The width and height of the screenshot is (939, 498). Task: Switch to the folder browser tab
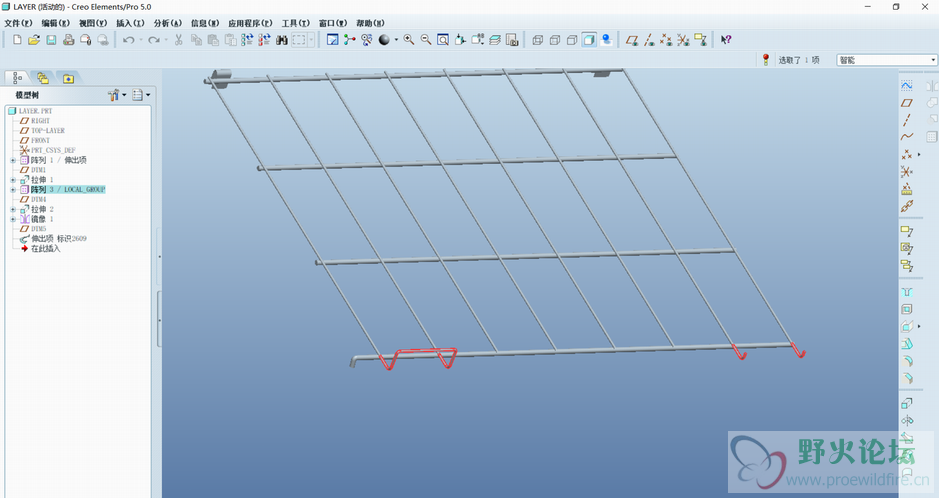[x=43, y=78]
